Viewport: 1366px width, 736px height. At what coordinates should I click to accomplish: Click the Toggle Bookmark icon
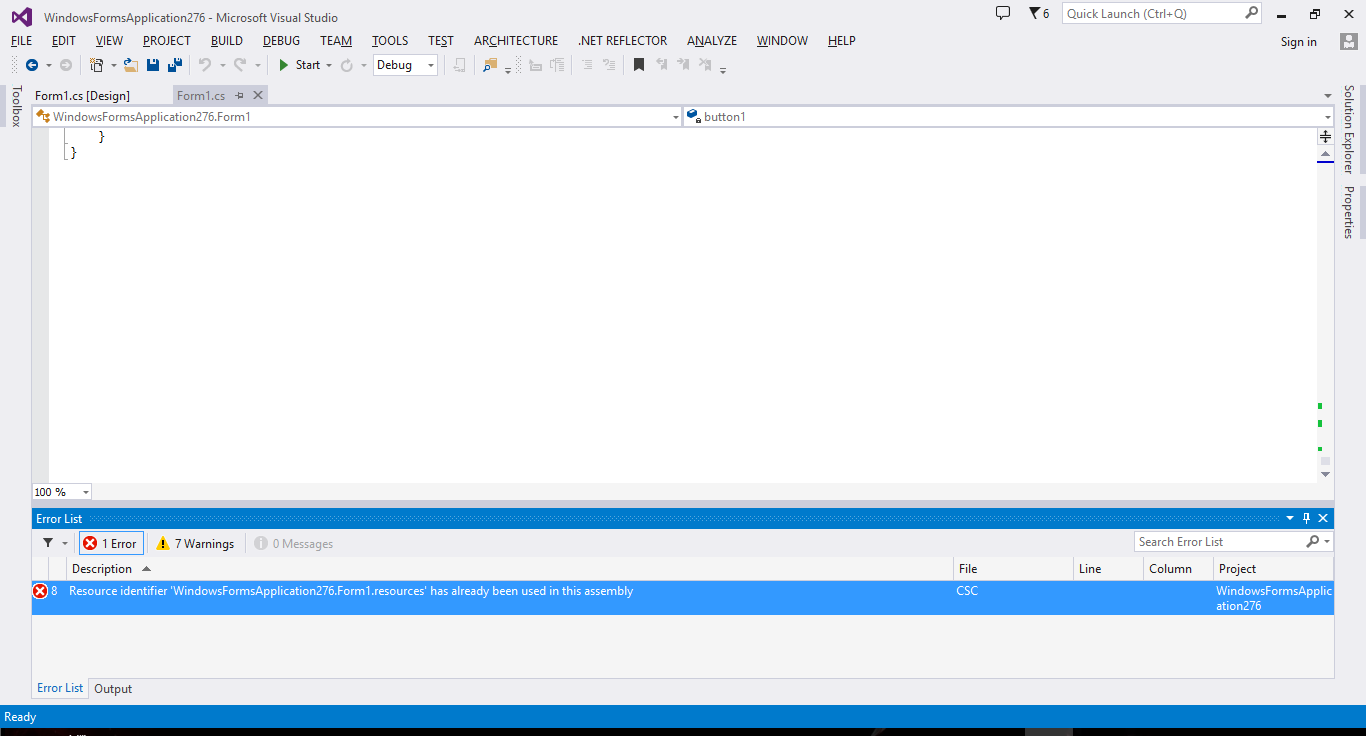tap(639, 65)
